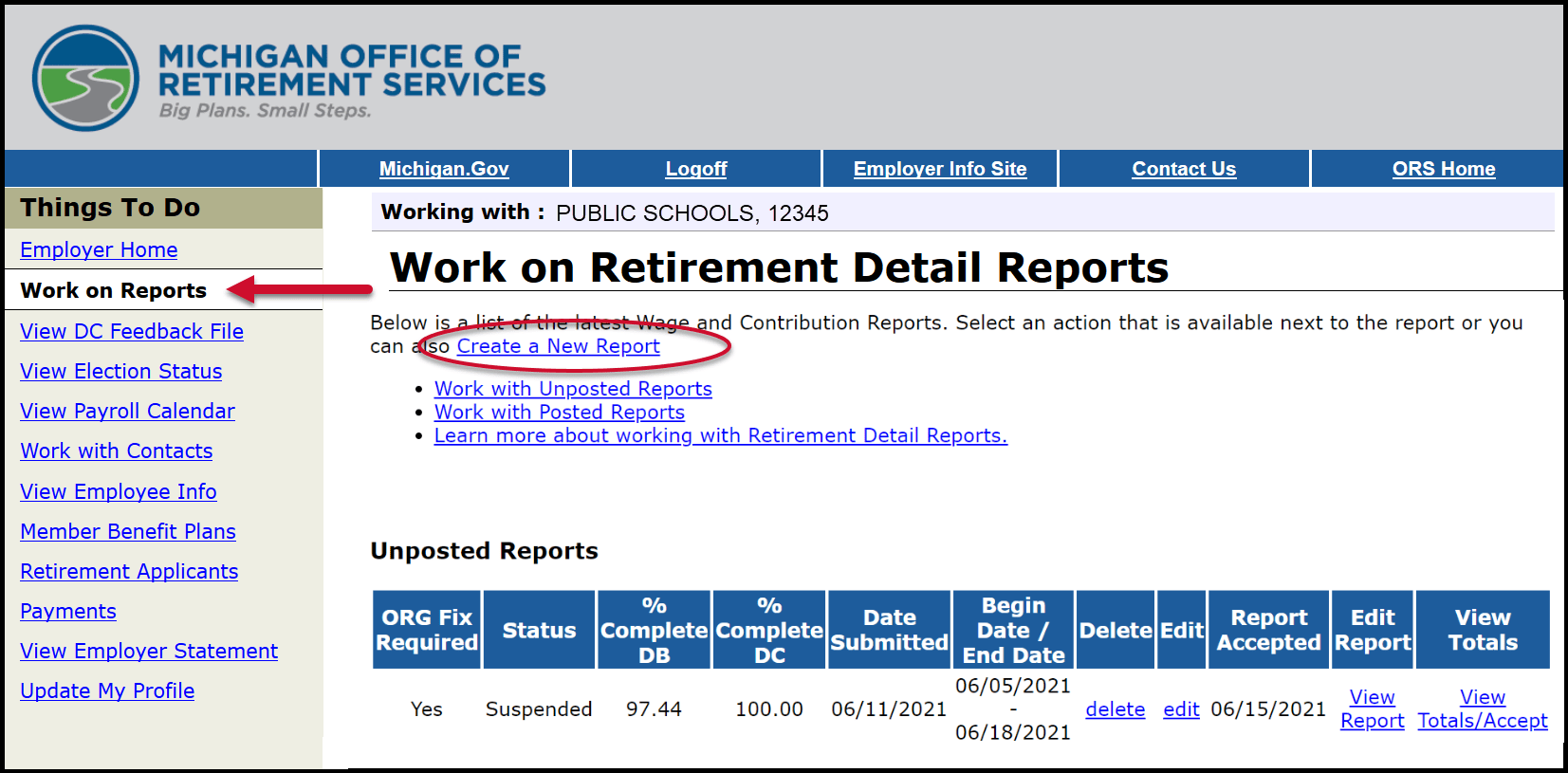
Task: Click the ORG Fix Required column header
Action: 427,630
